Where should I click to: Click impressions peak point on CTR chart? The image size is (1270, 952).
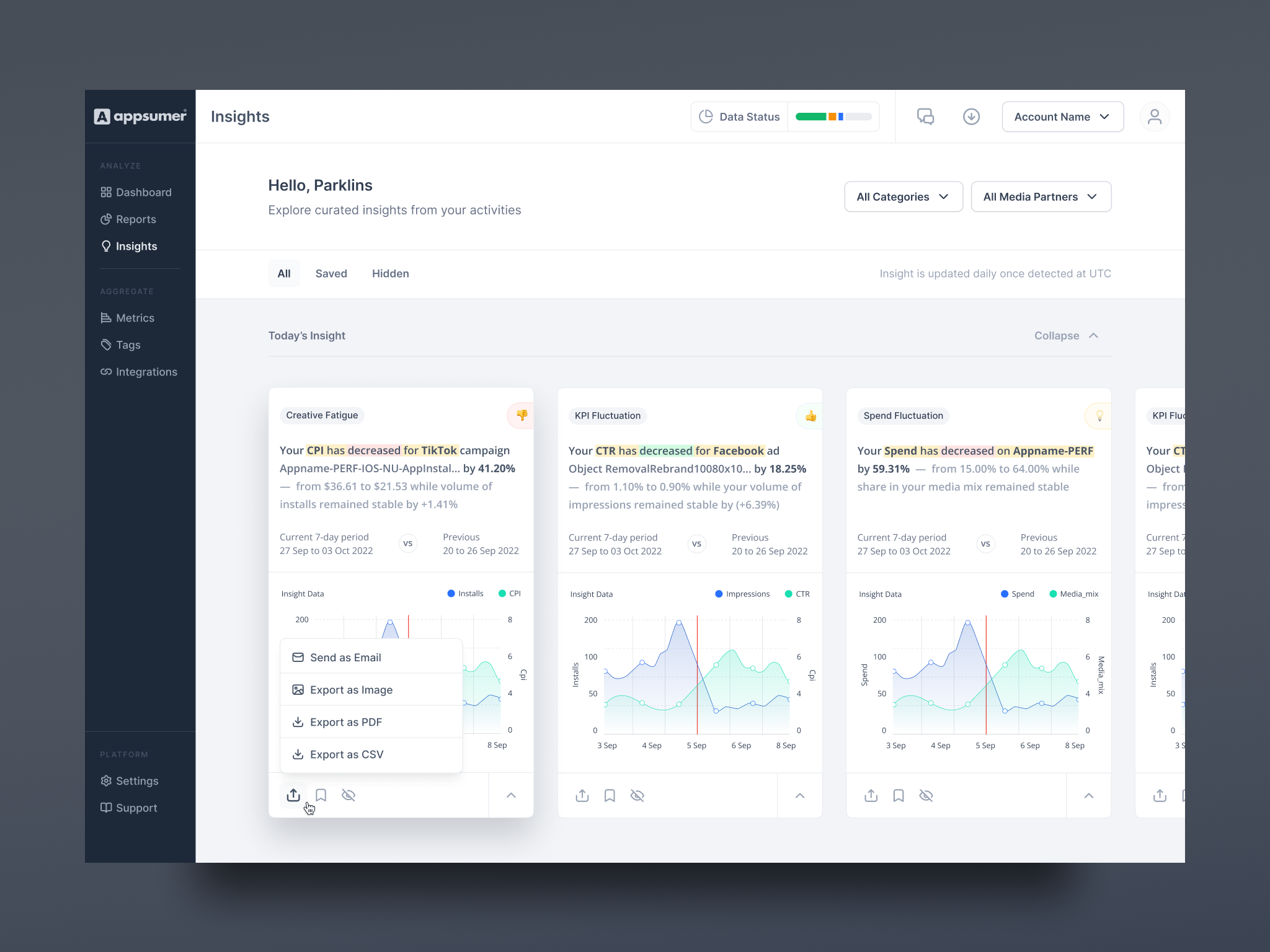(679, 622)
